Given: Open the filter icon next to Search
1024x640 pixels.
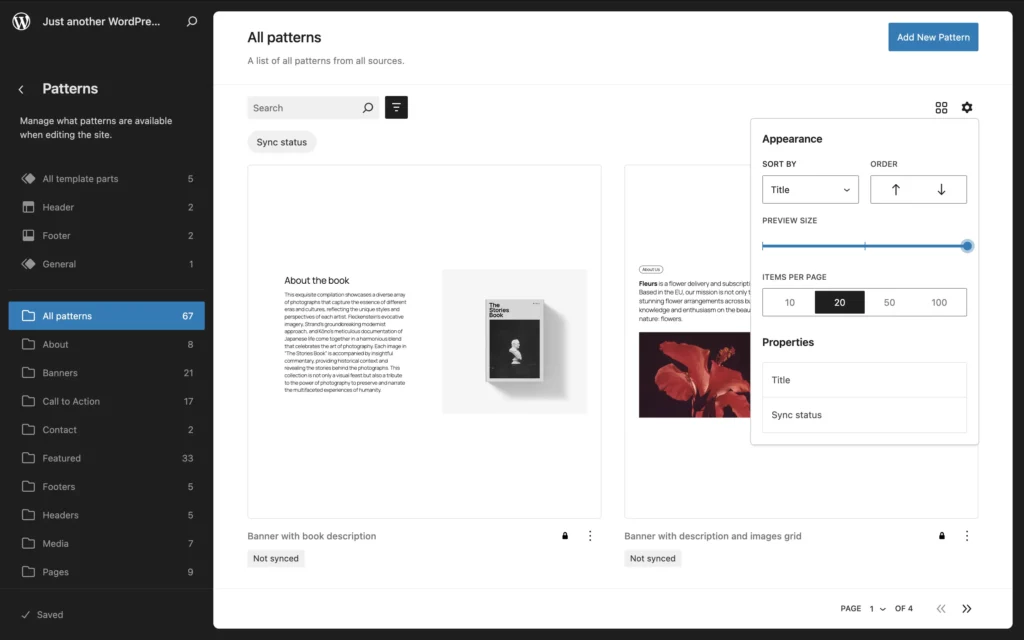Looking at the screenshot, I should [396, 108].
